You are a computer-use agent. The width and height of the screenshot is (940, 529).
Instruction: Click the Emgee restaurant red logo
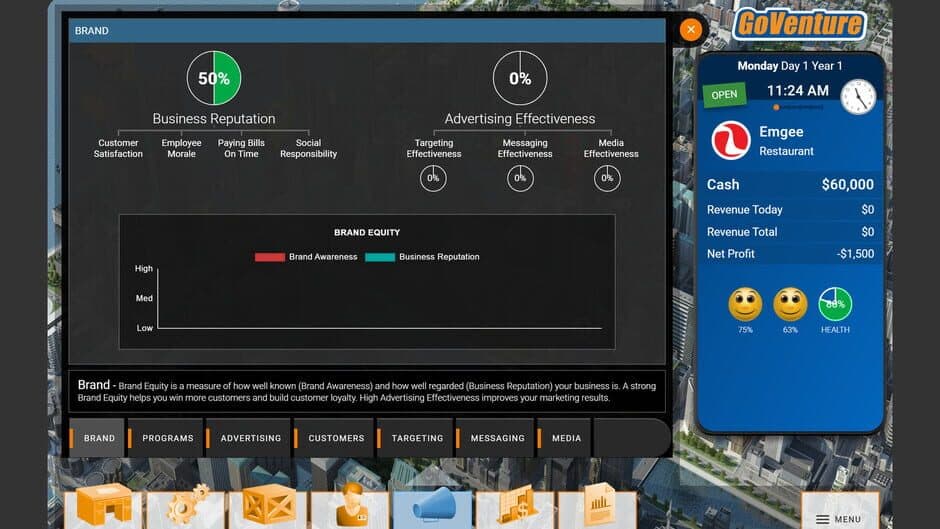point(731,140)
